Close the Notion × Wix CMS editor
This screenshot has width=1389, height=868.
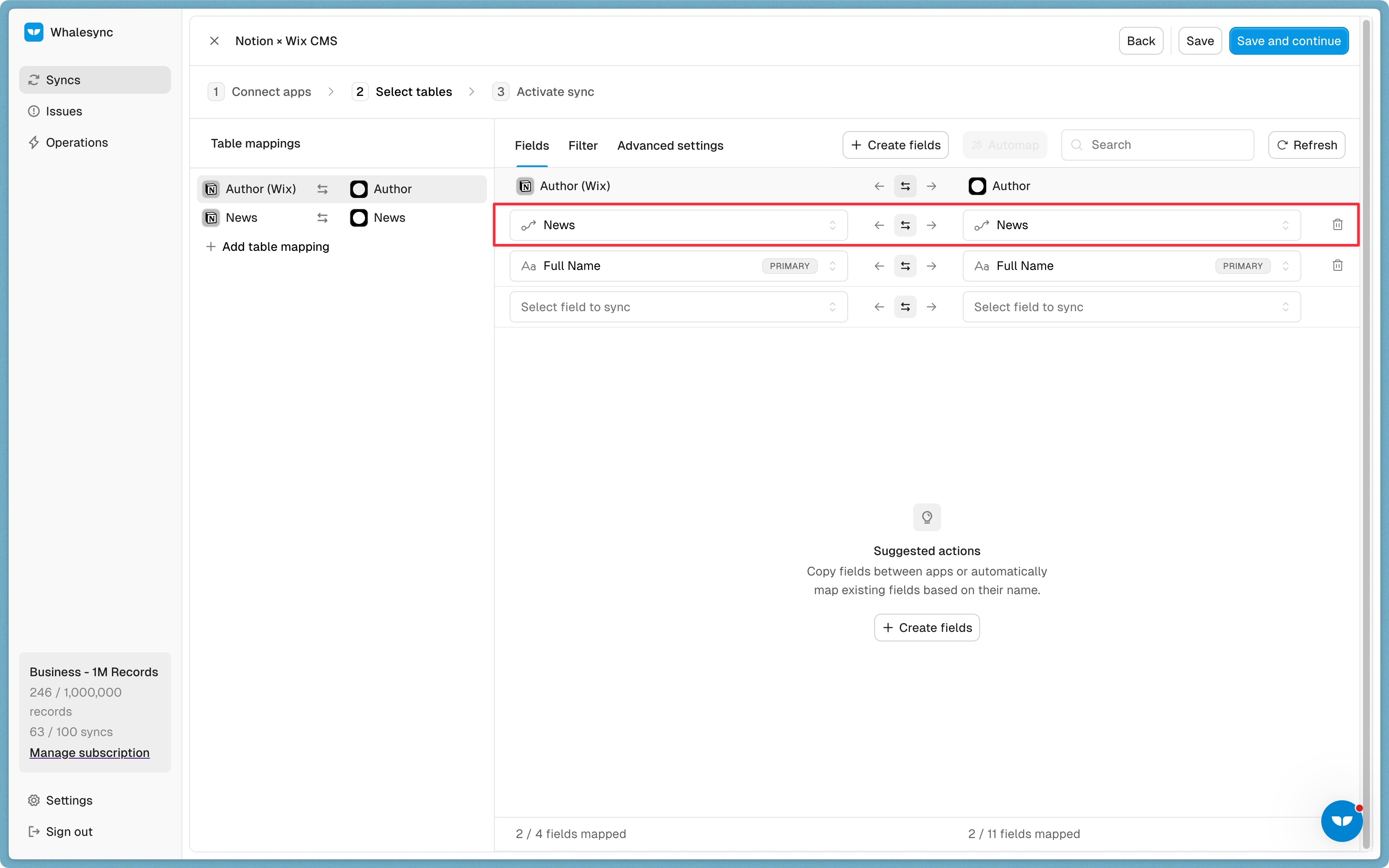tap(214, 41)
